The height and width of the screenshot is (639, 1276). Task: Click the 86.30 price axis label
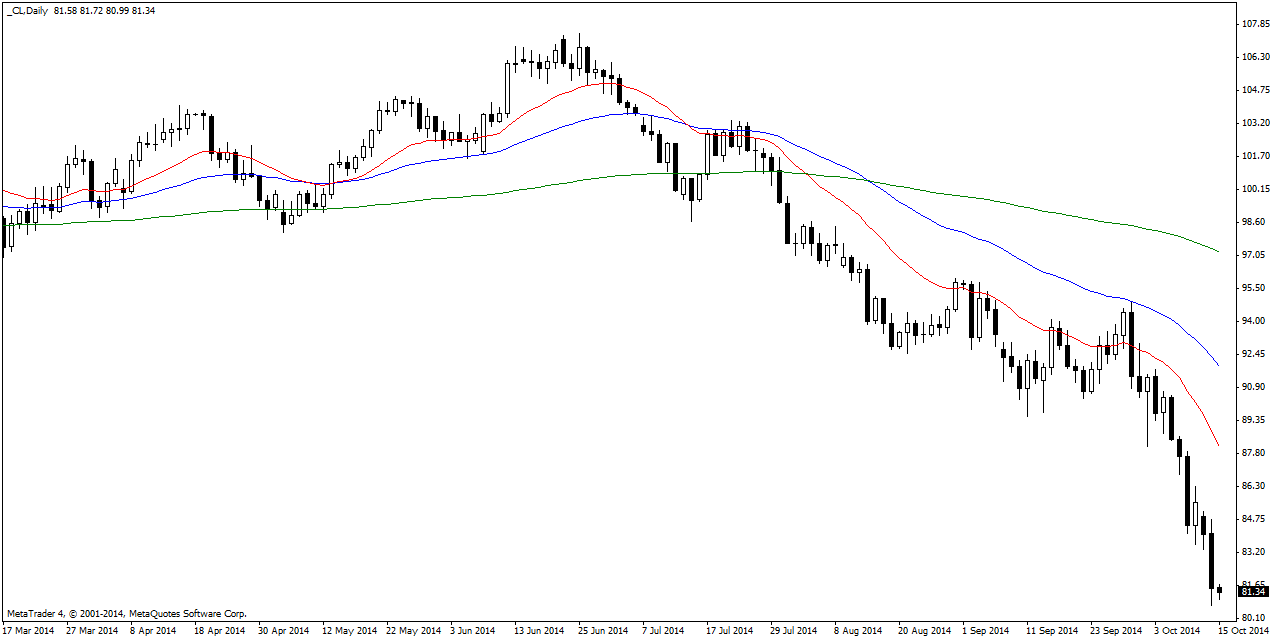point(1254,485)
